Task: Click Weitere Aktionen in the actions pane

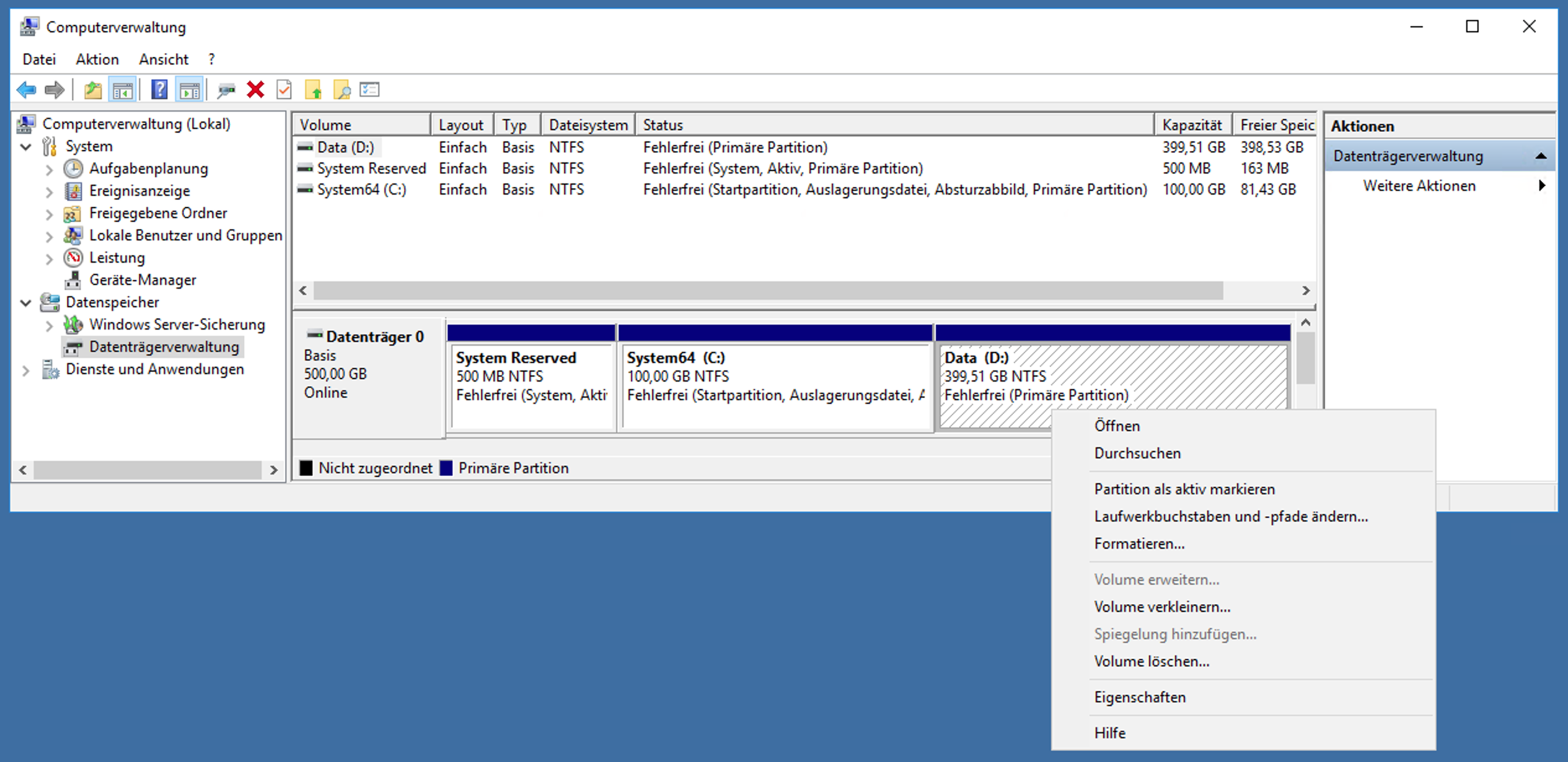Action: click(x=1419, y=186)
